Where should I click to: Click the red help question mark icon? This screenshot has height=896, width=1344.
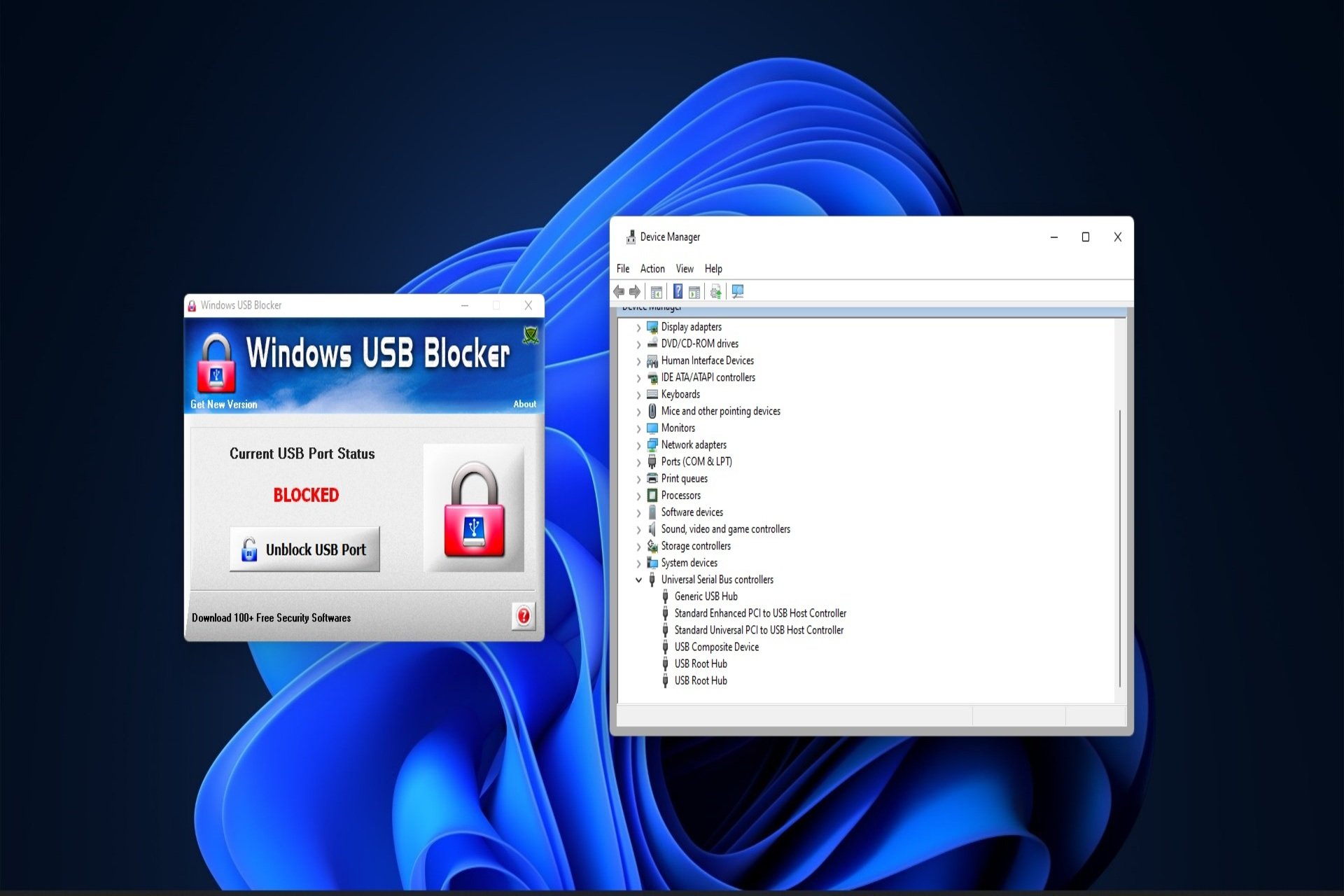tap(523, 616)
